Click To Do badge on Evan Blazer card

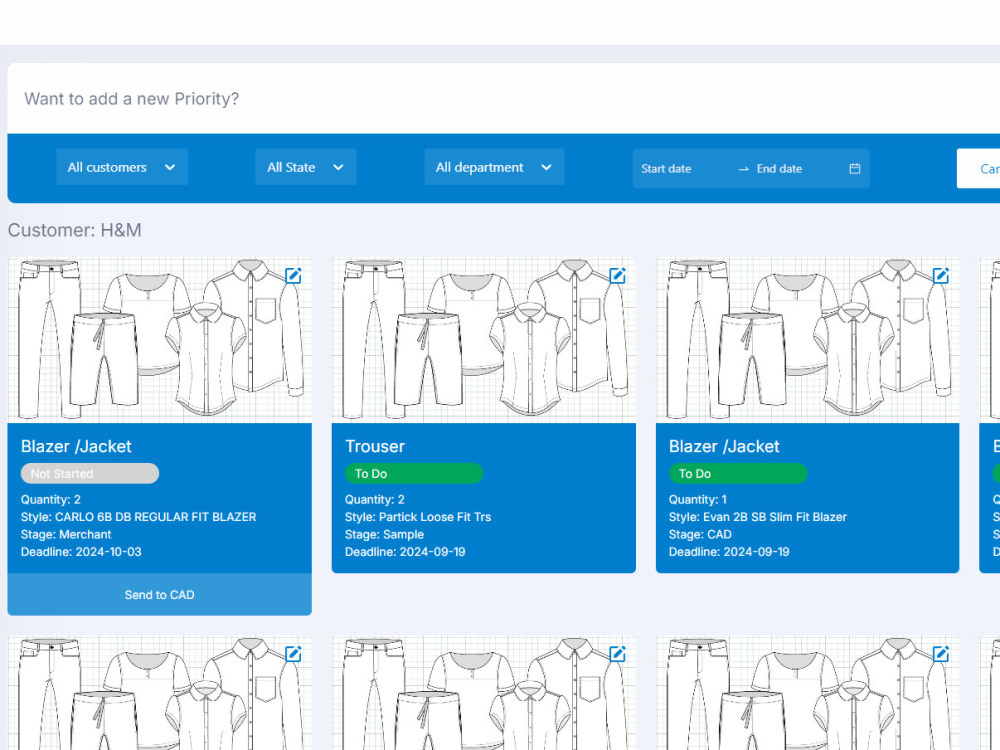tap(738, 473)
